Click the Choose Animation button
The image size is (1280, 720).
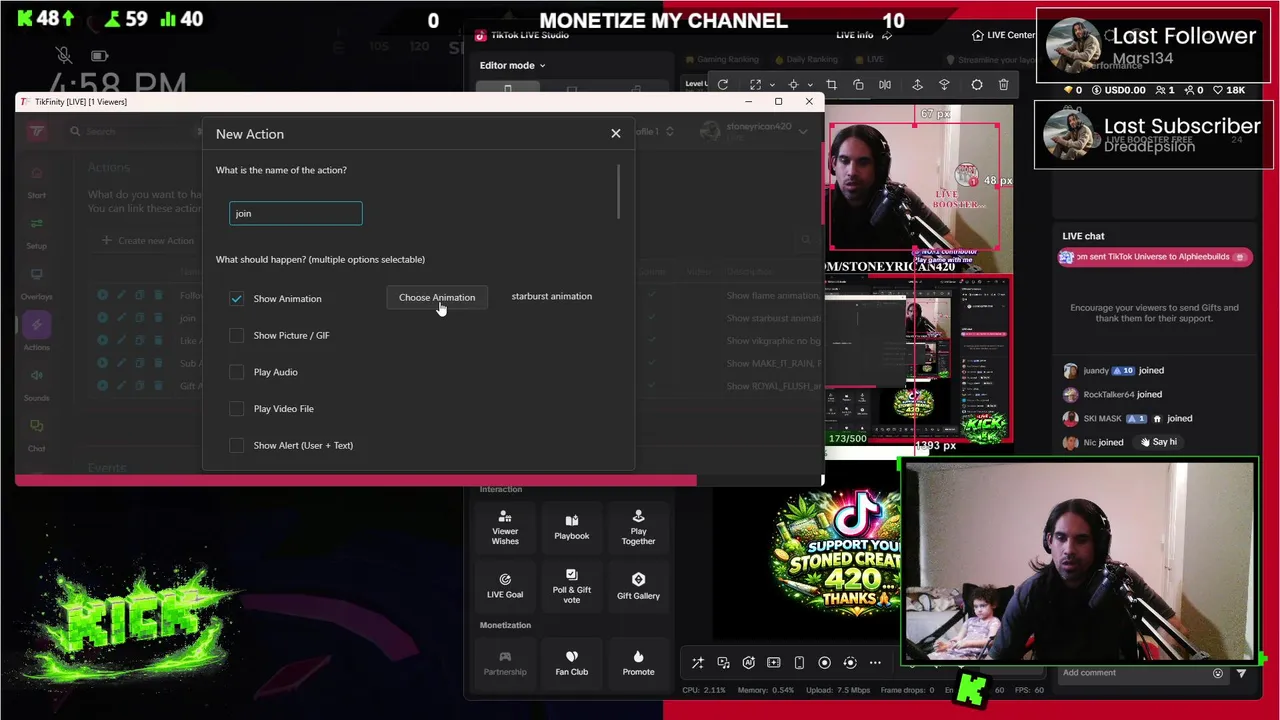pos(437,297)
